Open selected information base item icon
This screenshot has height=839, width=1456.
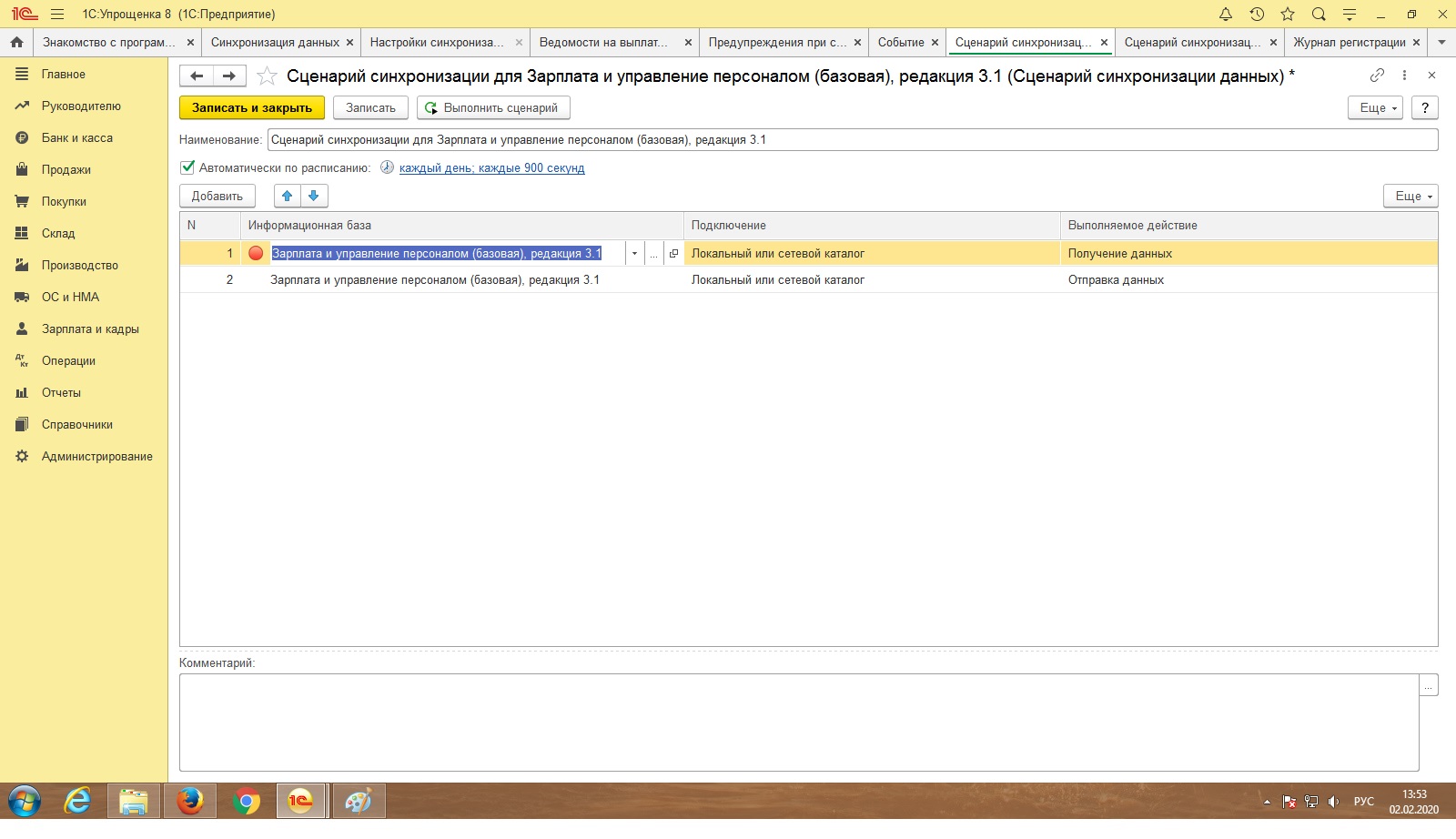pos(673,254)
